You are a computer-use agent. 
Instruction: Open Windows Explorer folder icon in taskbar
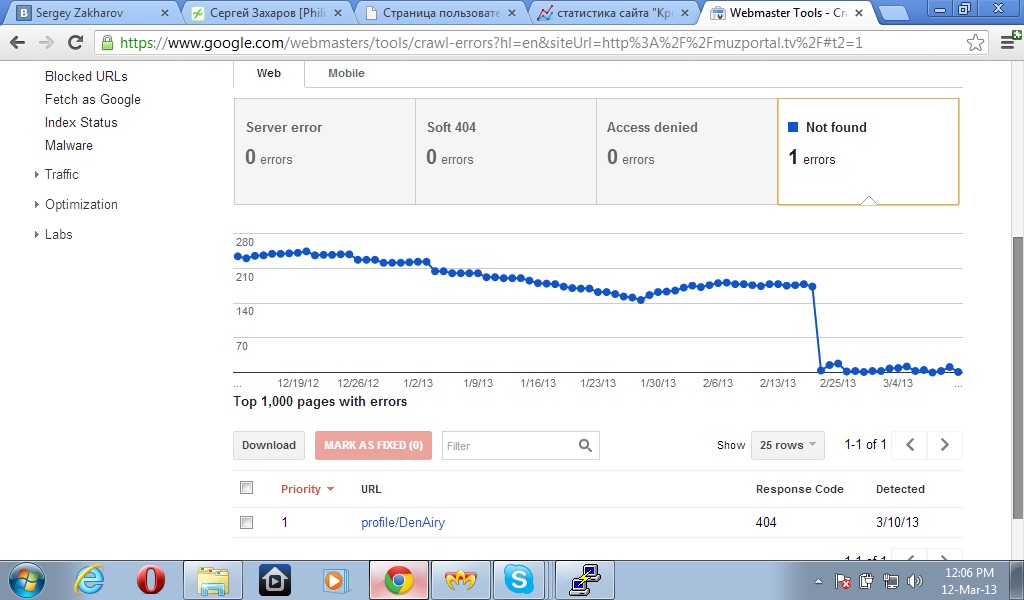pyautogui.click(x=213, y=580)
